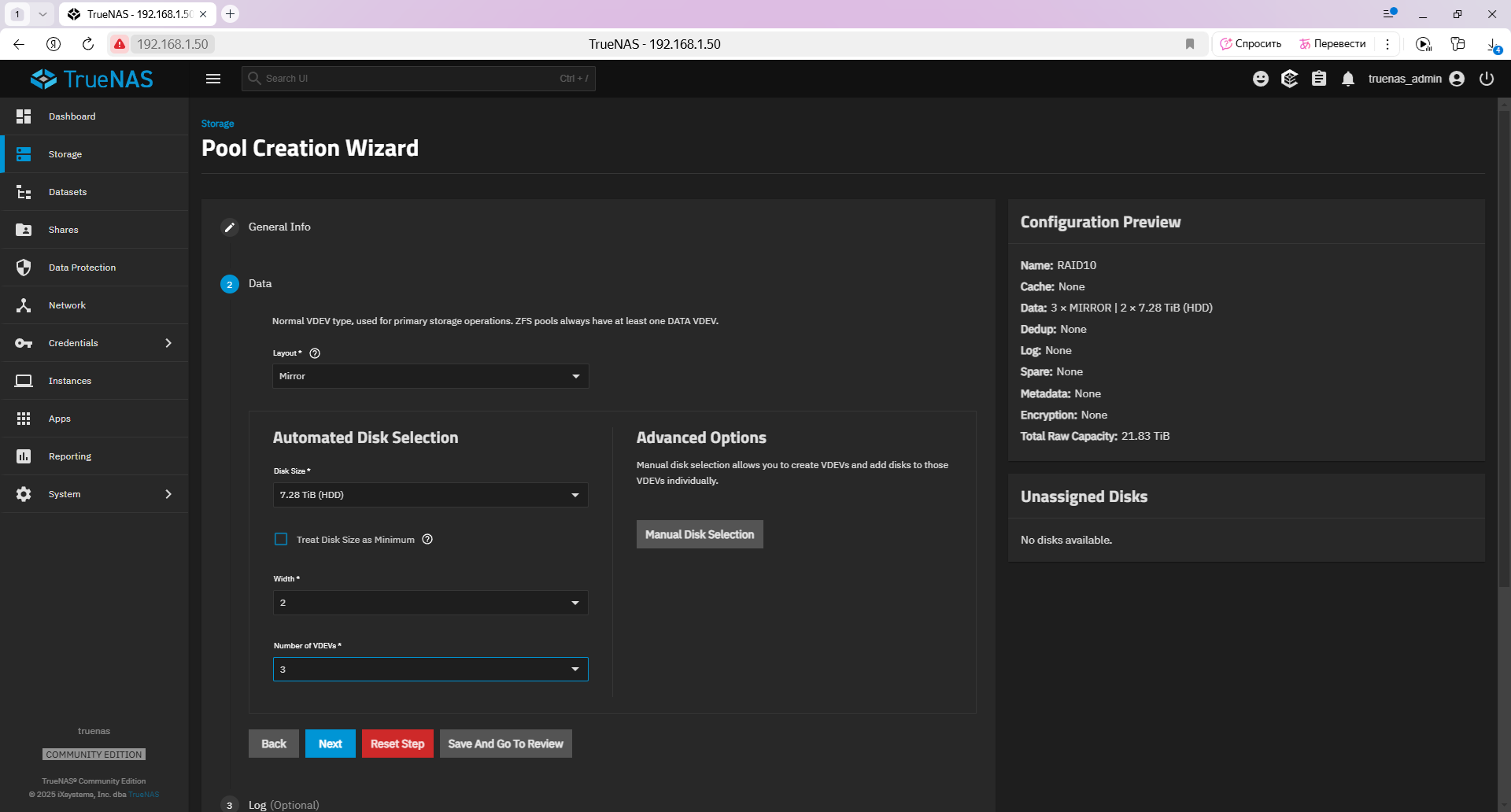Screen dimensions: 1511x812
Task: Click the TrueNAS footer link
Action: [144, 795]
